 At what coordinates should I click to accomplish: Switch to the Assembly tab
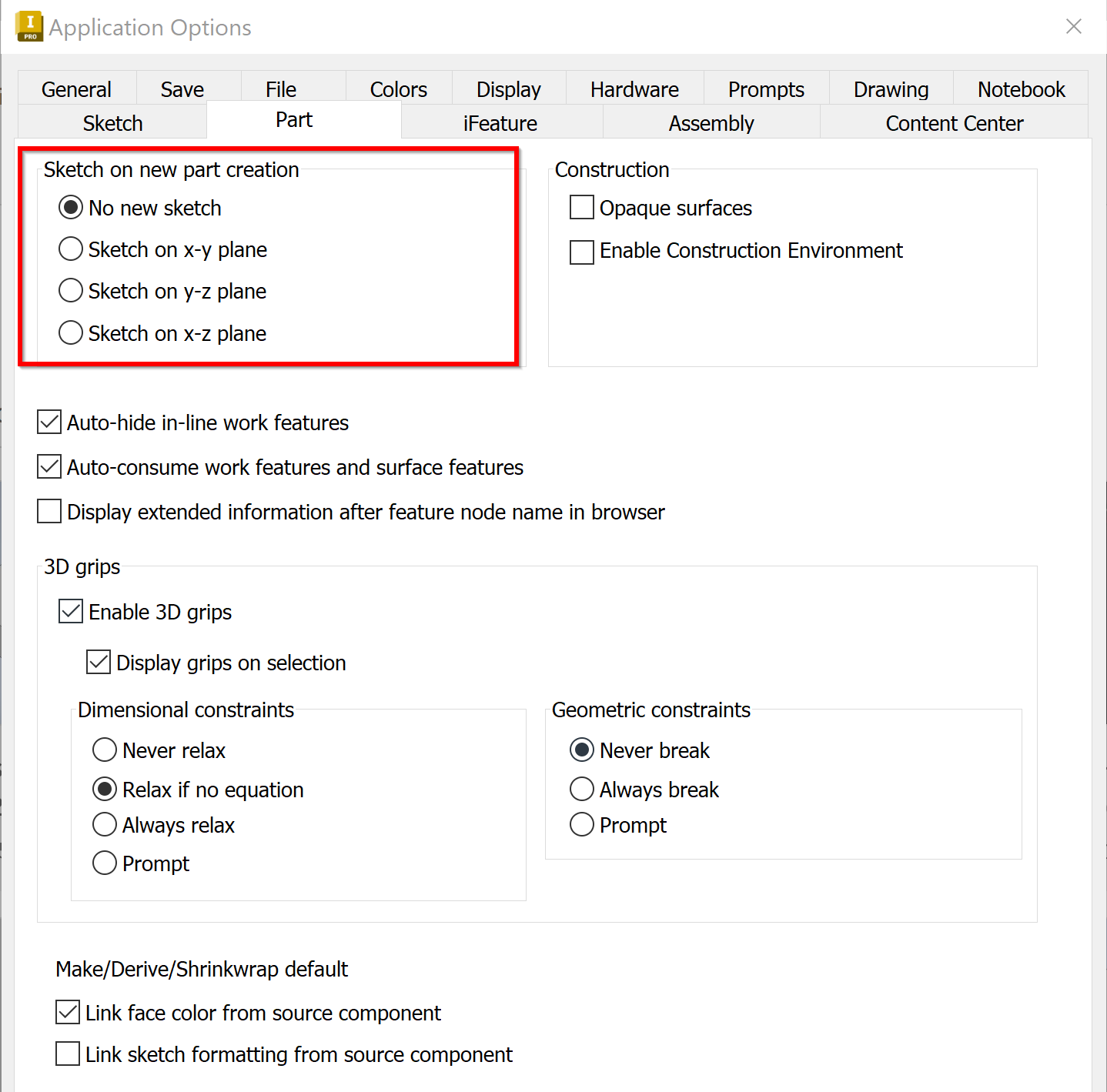(x=710, y=122)
